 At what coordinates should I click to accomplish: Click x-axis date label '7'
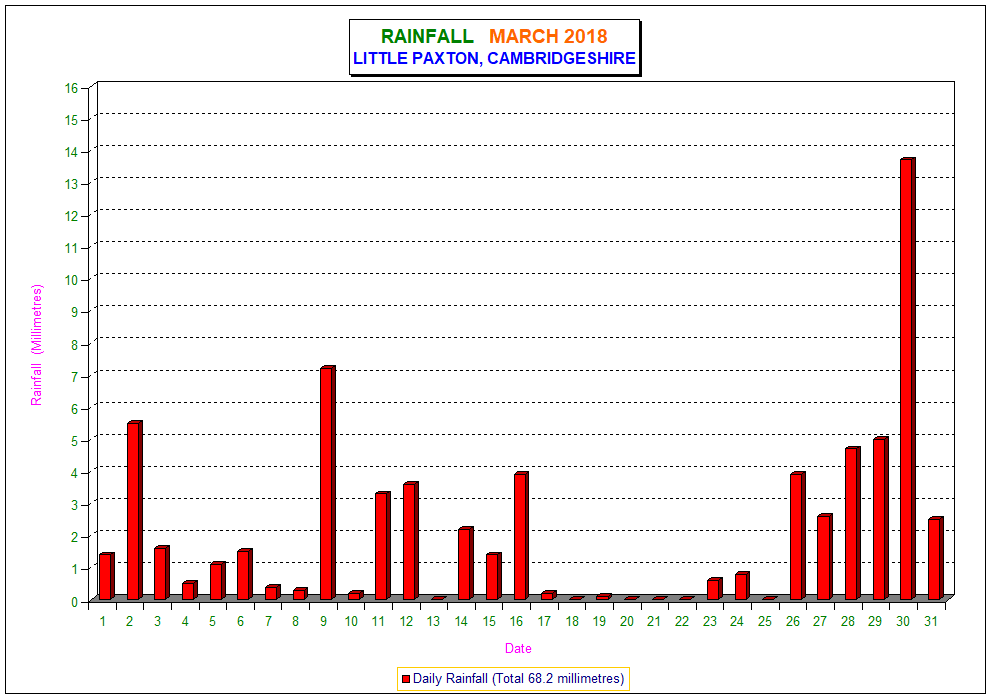pyautogui.click(x=268, y=621)
